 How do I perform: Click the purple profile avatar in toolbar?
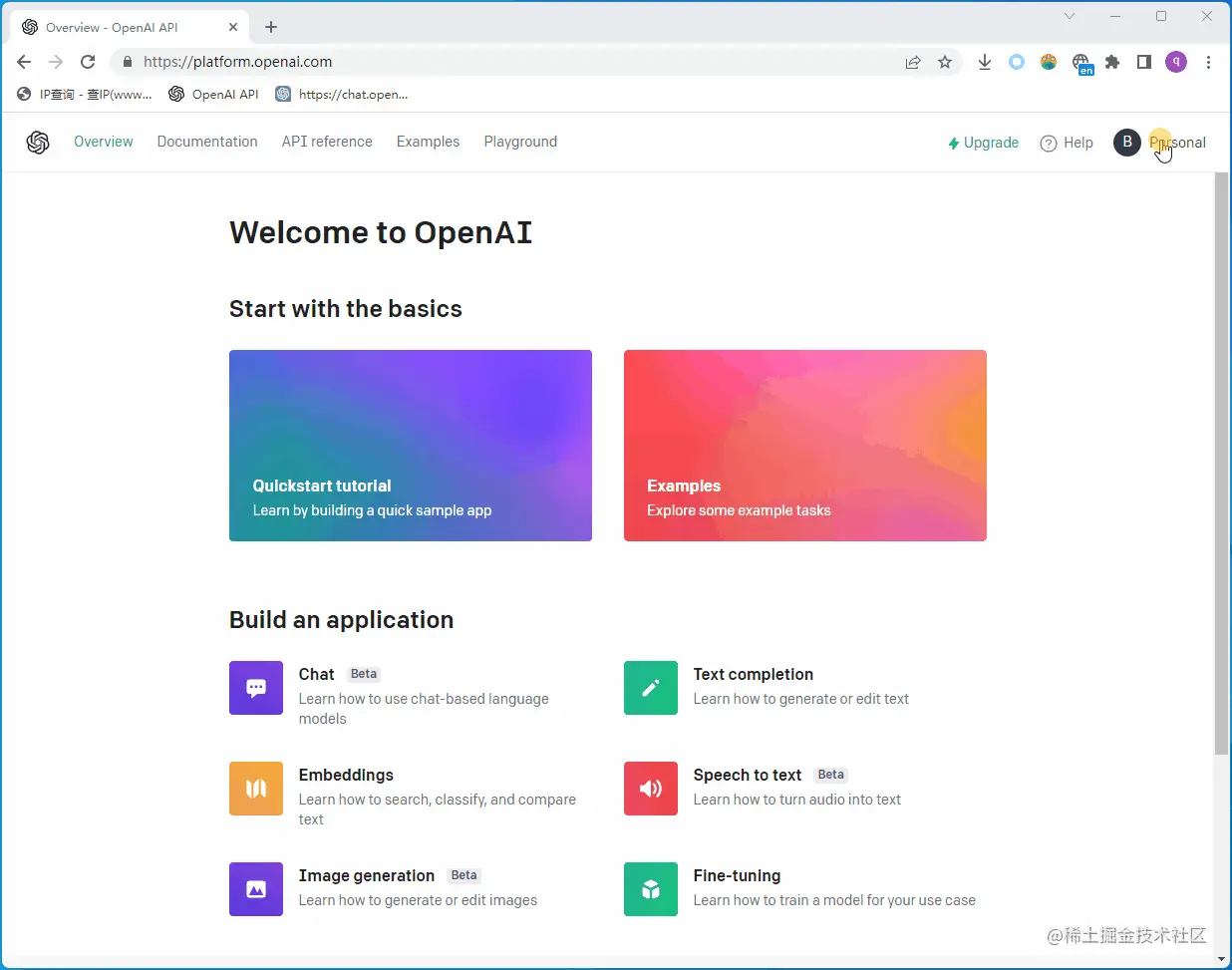tap(1176, 62)
